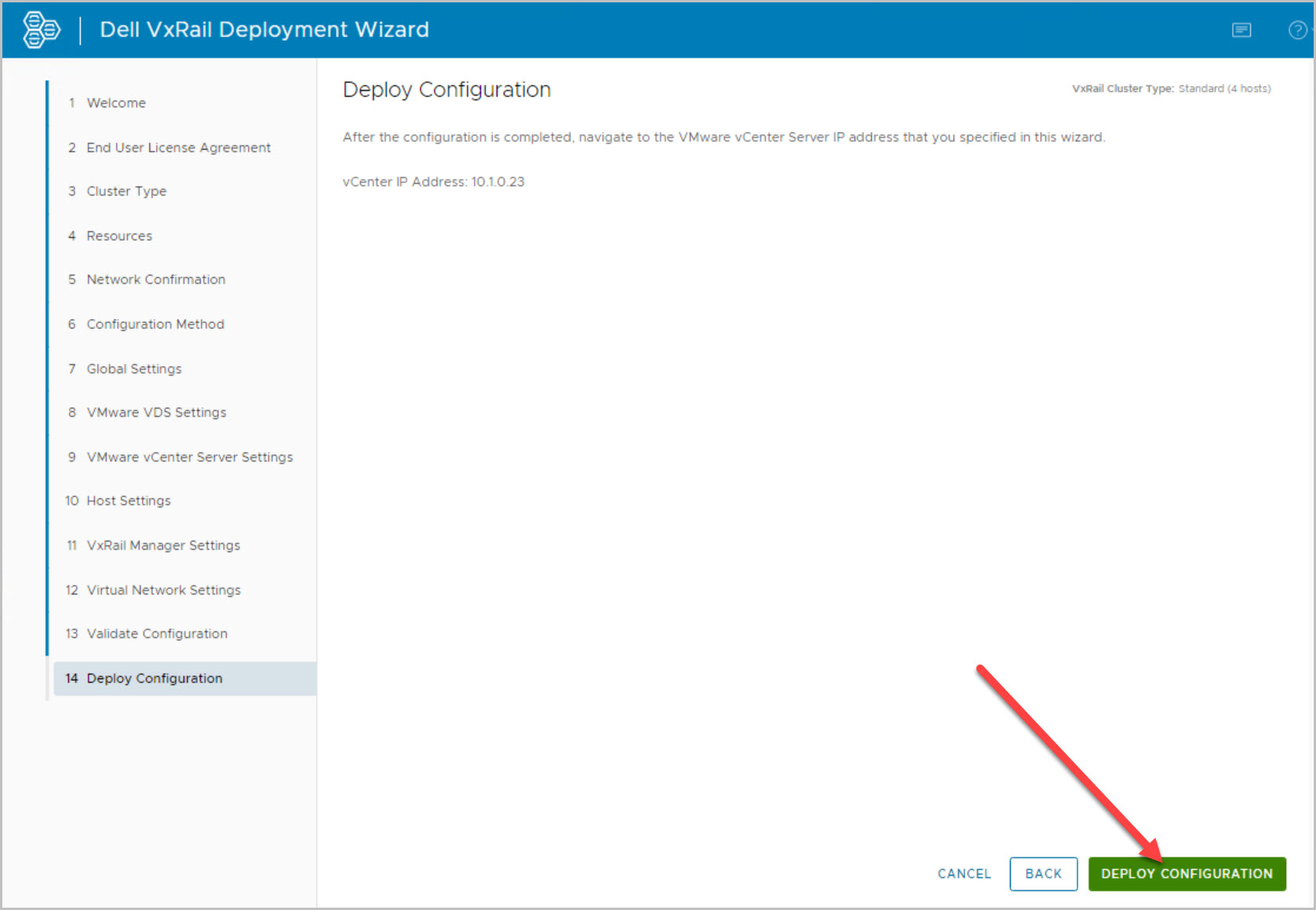The image size is (1316, 910).
Task: Select the Cluster Type step
Action: click(126, 191)
